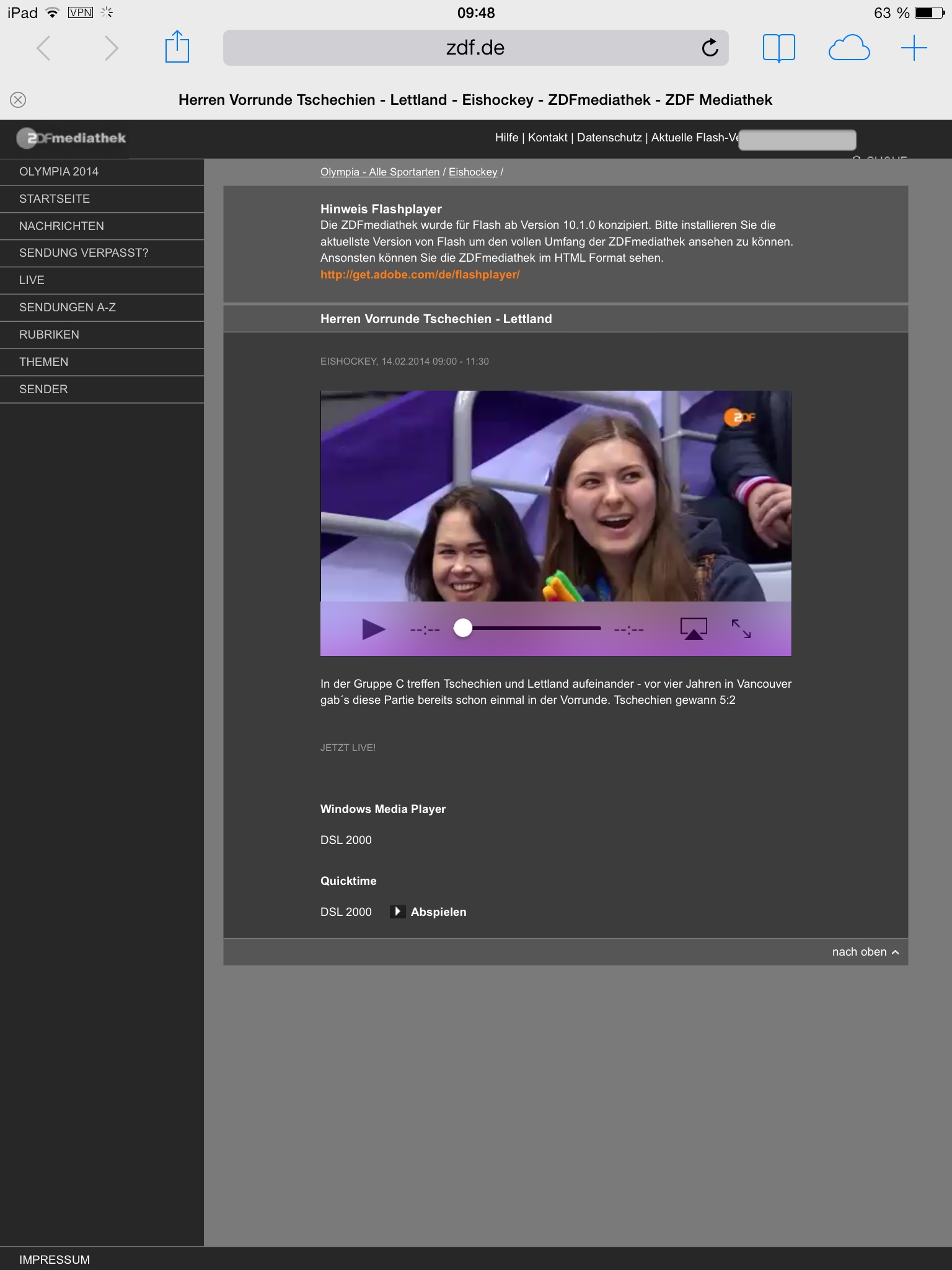Image resolution: width=952 pixels, height=1270 pixels.
Task: Click the JETZT LIVE! label
Action: click(348, 748)
